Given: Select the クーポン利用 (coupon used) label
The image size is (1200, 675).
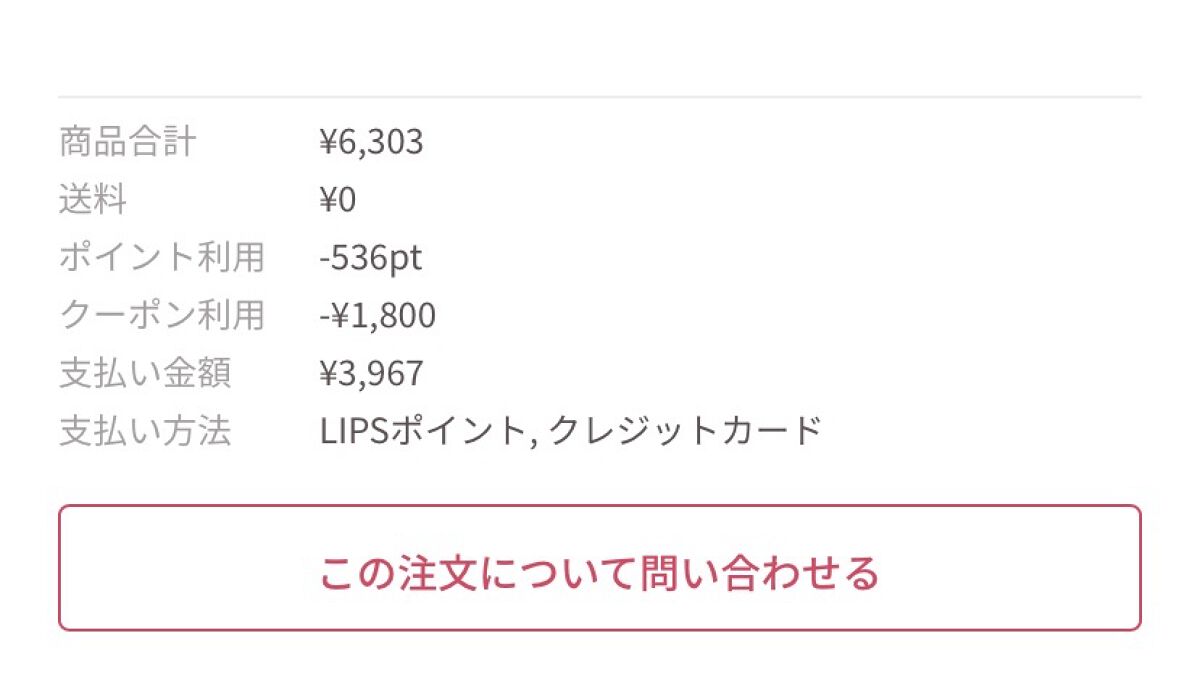Looking at the screenshot, I should (x=162, y=314).
